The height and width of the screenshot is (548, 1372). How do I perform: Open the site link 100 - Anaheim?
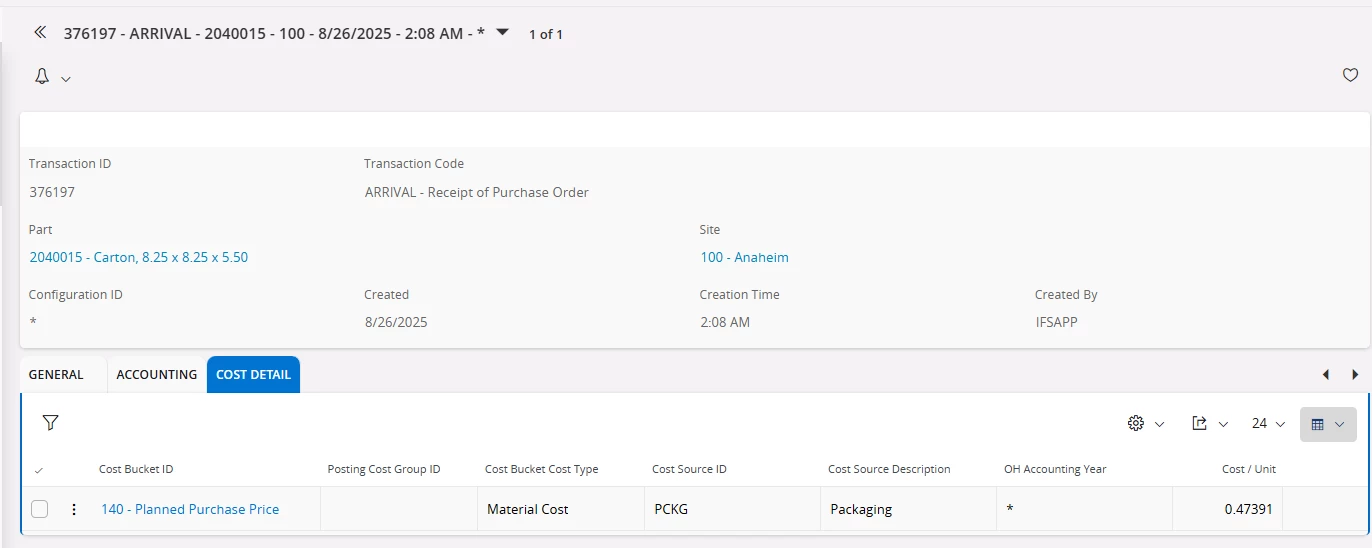[744, 258]
